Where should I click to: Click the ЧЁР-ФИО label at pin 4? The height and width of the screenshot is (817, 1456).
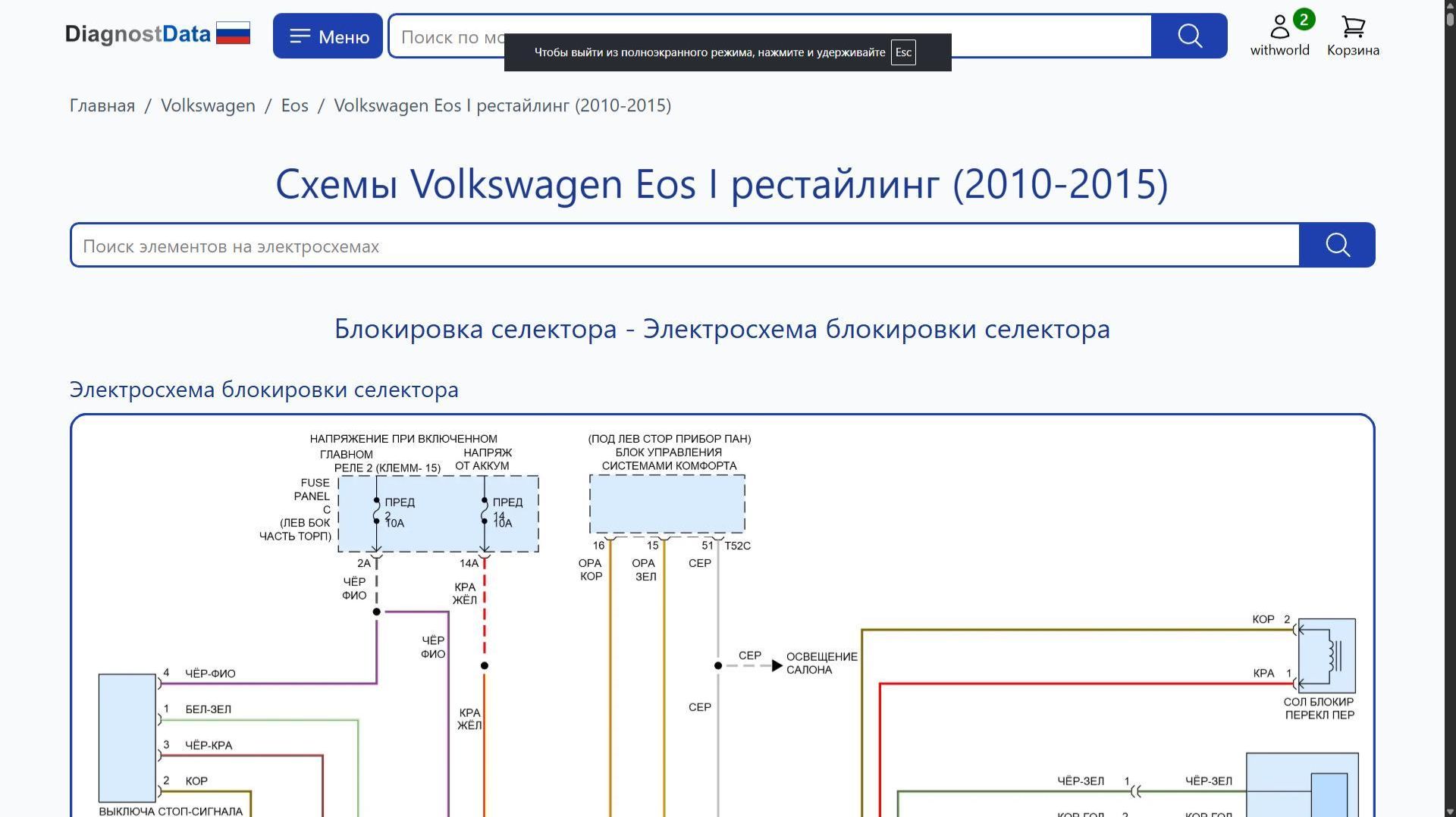pos(210,674)
